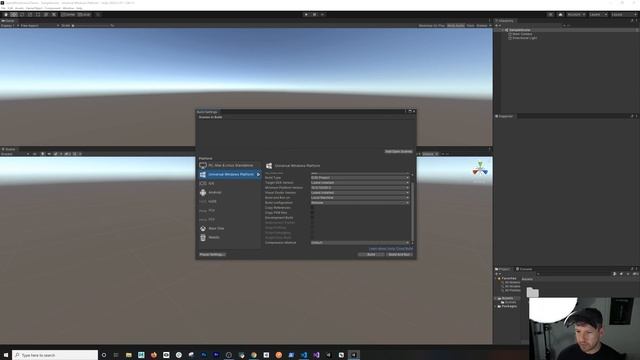Image resolution: width=640 pixels, height=360 pixels.
Task: Click the folder thumbnail in Project Assets
Action: 532,291
